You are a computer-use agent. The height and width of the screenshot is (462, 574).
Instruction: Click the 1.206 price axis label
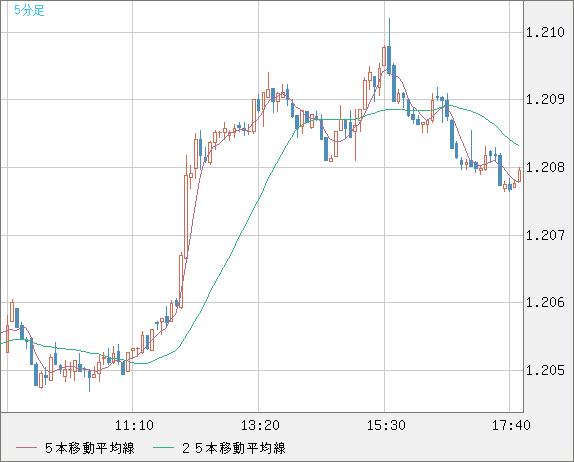click(545, 302)
